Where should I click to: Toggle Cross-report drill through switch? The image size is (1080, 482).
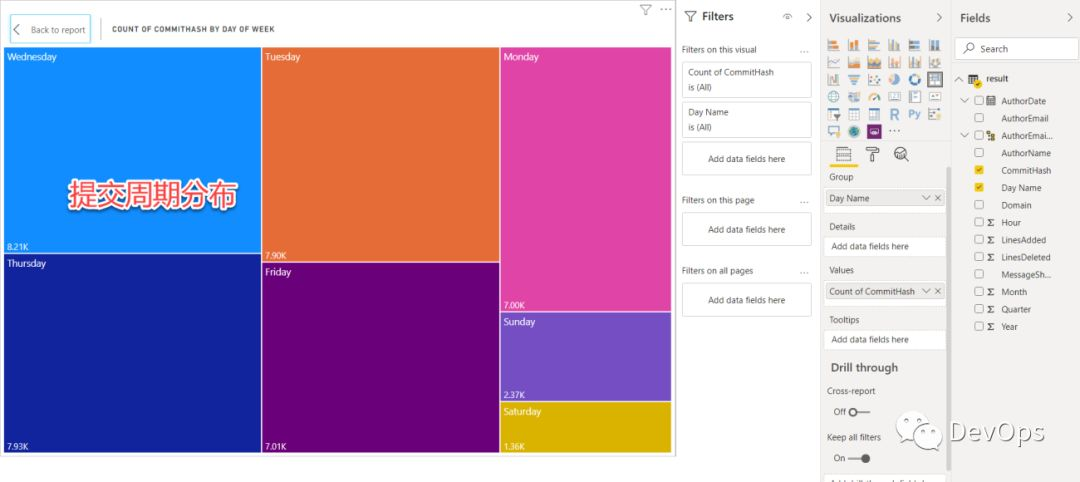tap(858, 412)
